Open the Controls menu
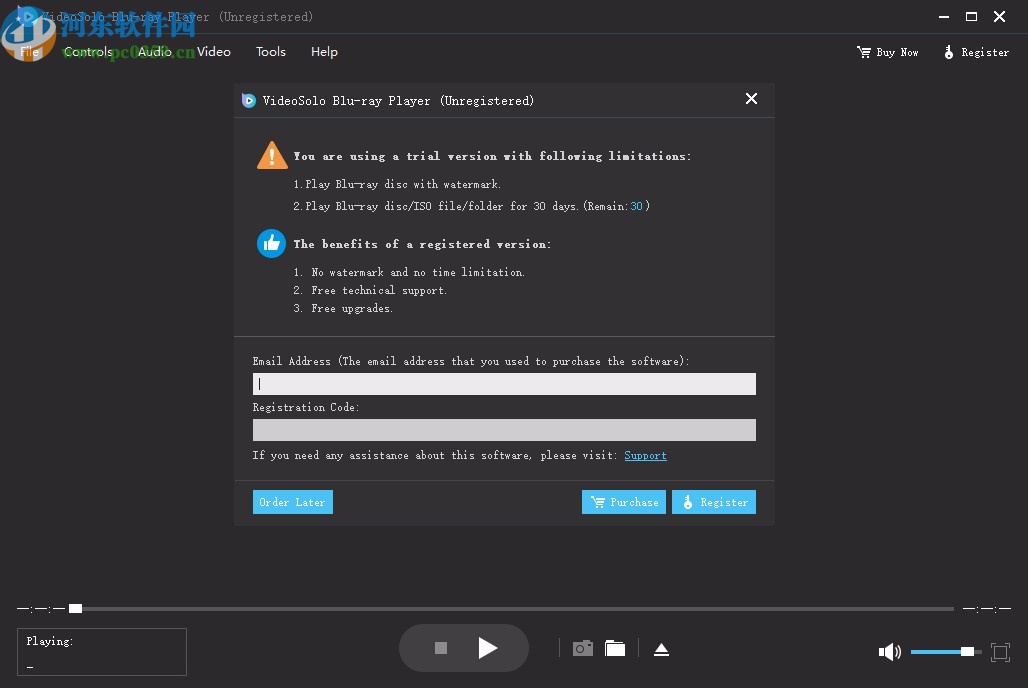Screen dimensions: 1028x688 coord(88,51)
